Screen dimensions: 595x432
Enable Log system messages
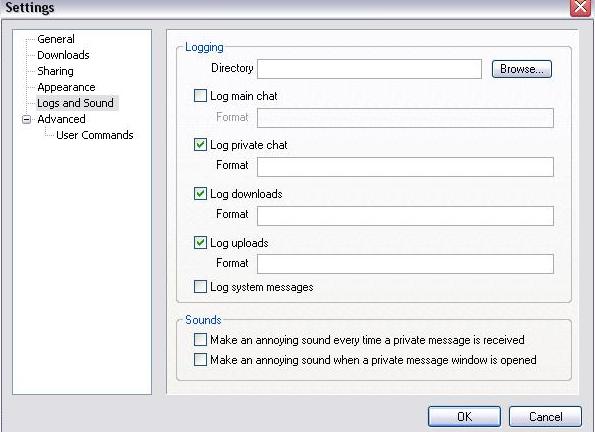click(200, 286)
